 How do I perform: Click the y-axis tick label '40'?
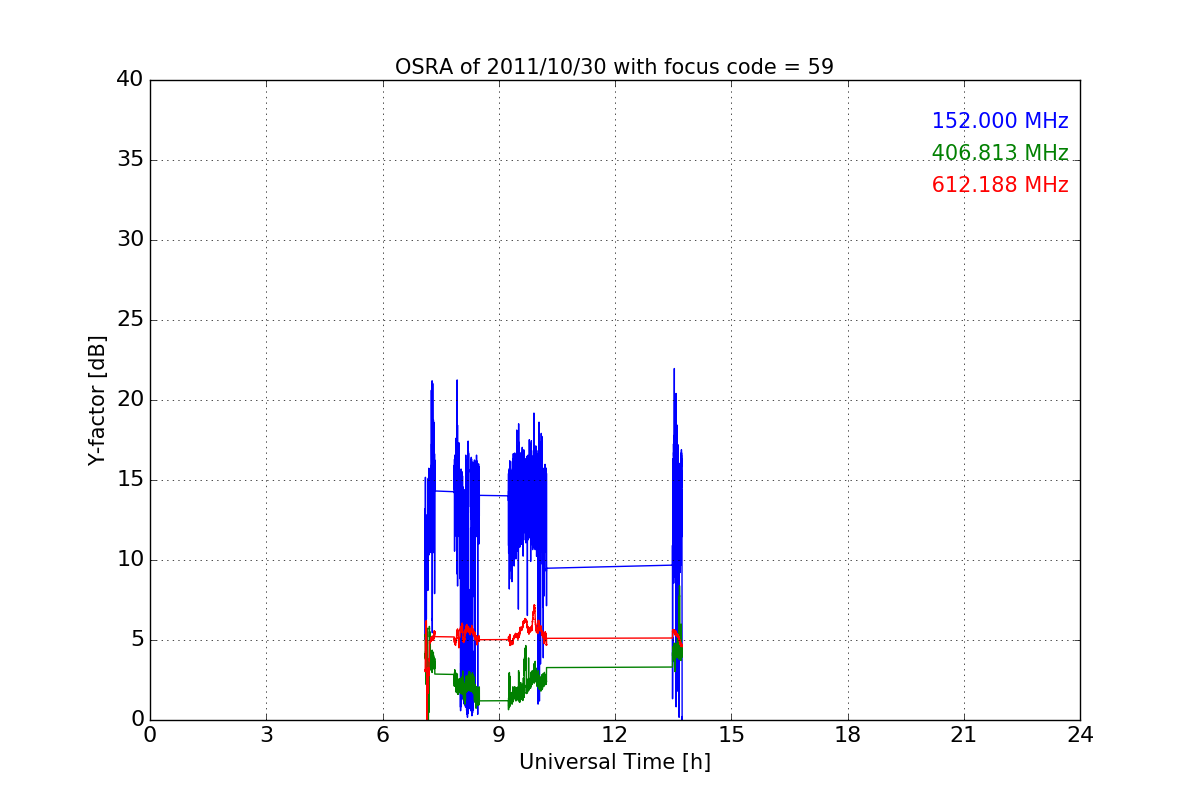tap(130, 80)
